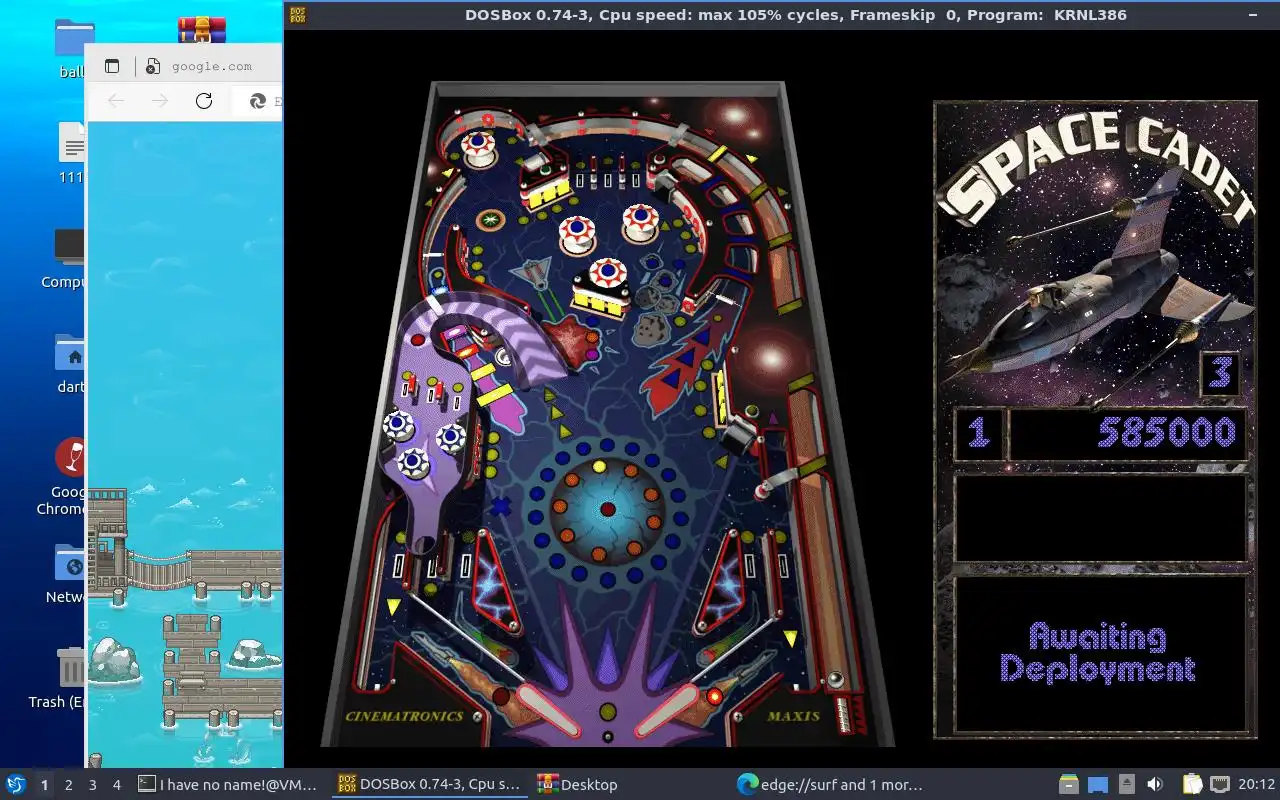Viewport: 1280px width, 800px height.
Task: Click the red center of the hyperspace ring
Action: click(x=607, y=509)
